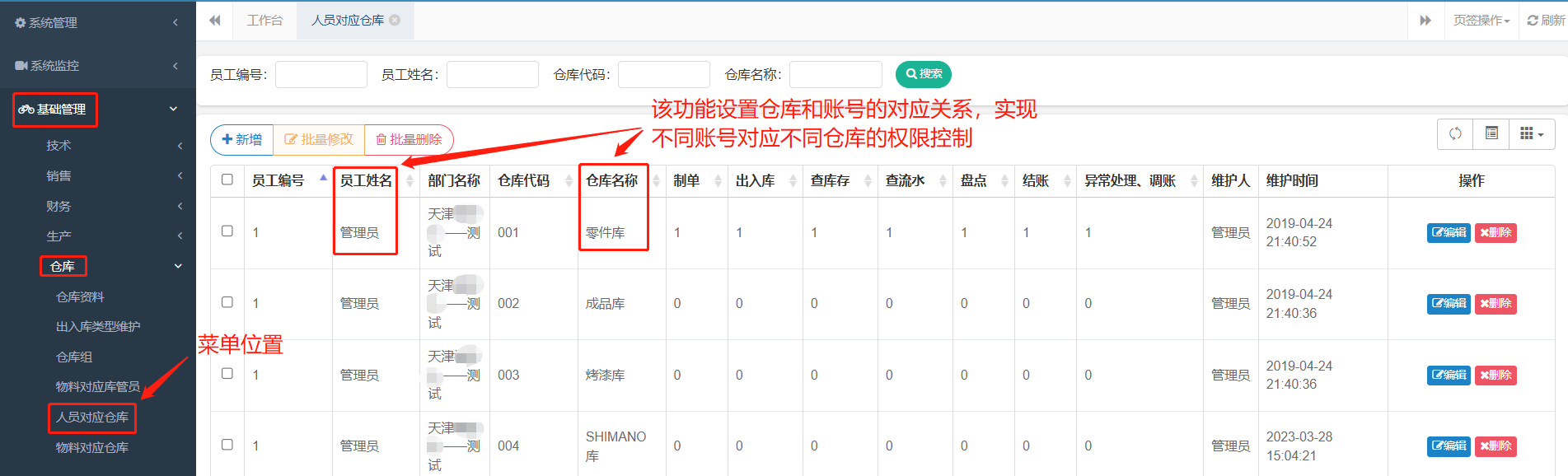The height and width of the screenshot is (476, 1568).
Task: Click the 刷新 refresh icon button
Action: (1545, 21)
